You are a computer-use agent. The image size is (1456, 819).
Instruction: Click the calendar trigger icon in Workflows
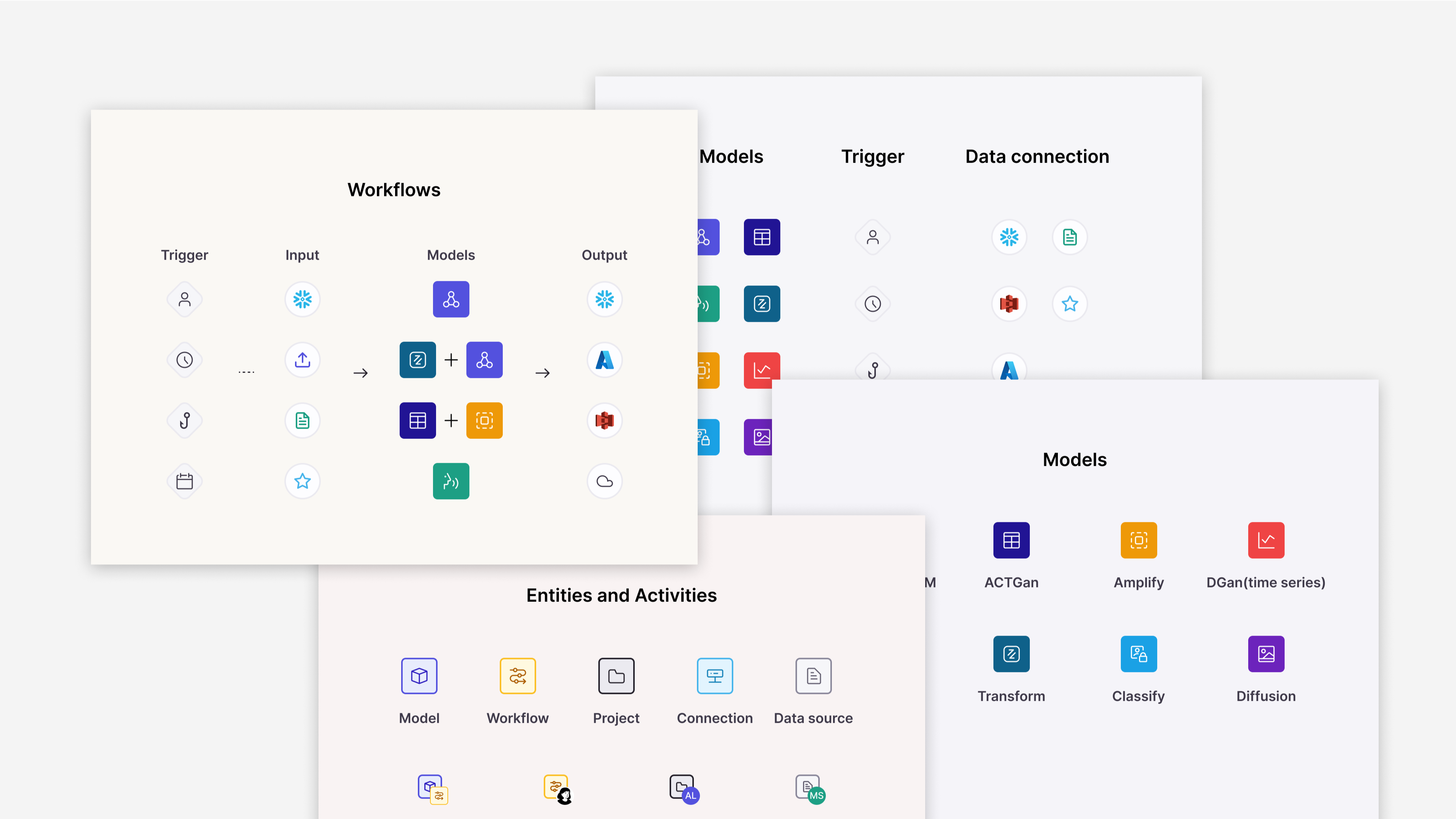coord(184,481)
